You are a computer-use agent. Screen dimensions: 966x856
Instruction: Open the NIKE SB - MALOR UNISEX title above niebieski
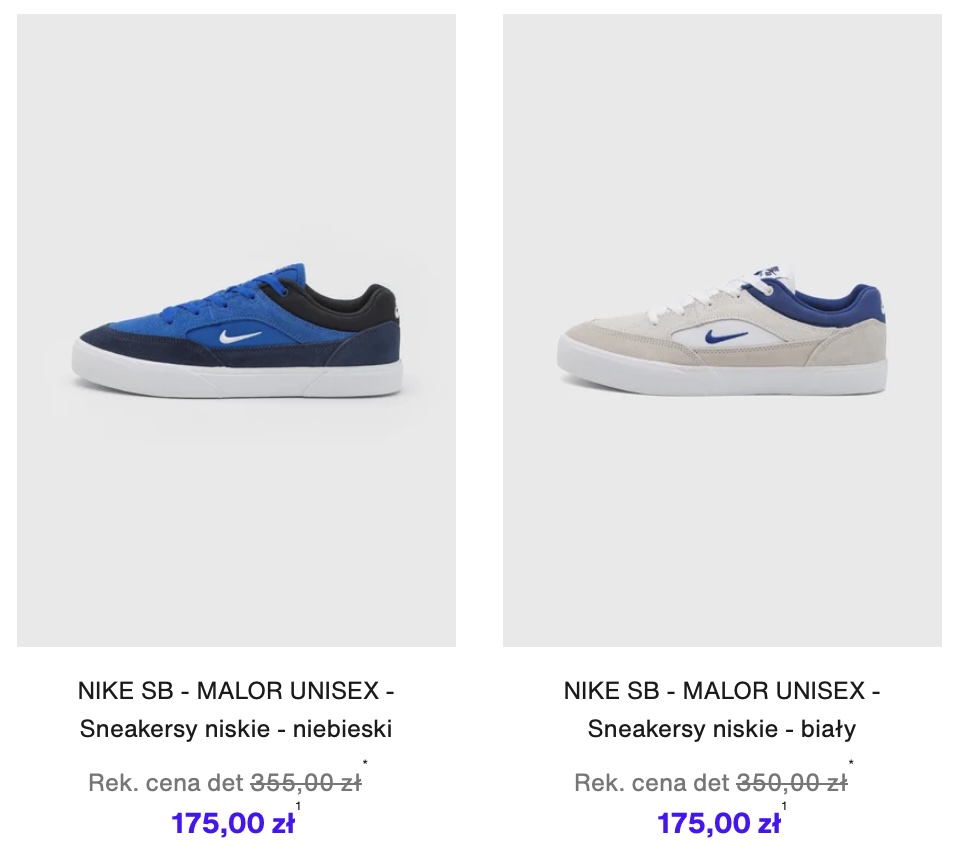tap(236, 691)
